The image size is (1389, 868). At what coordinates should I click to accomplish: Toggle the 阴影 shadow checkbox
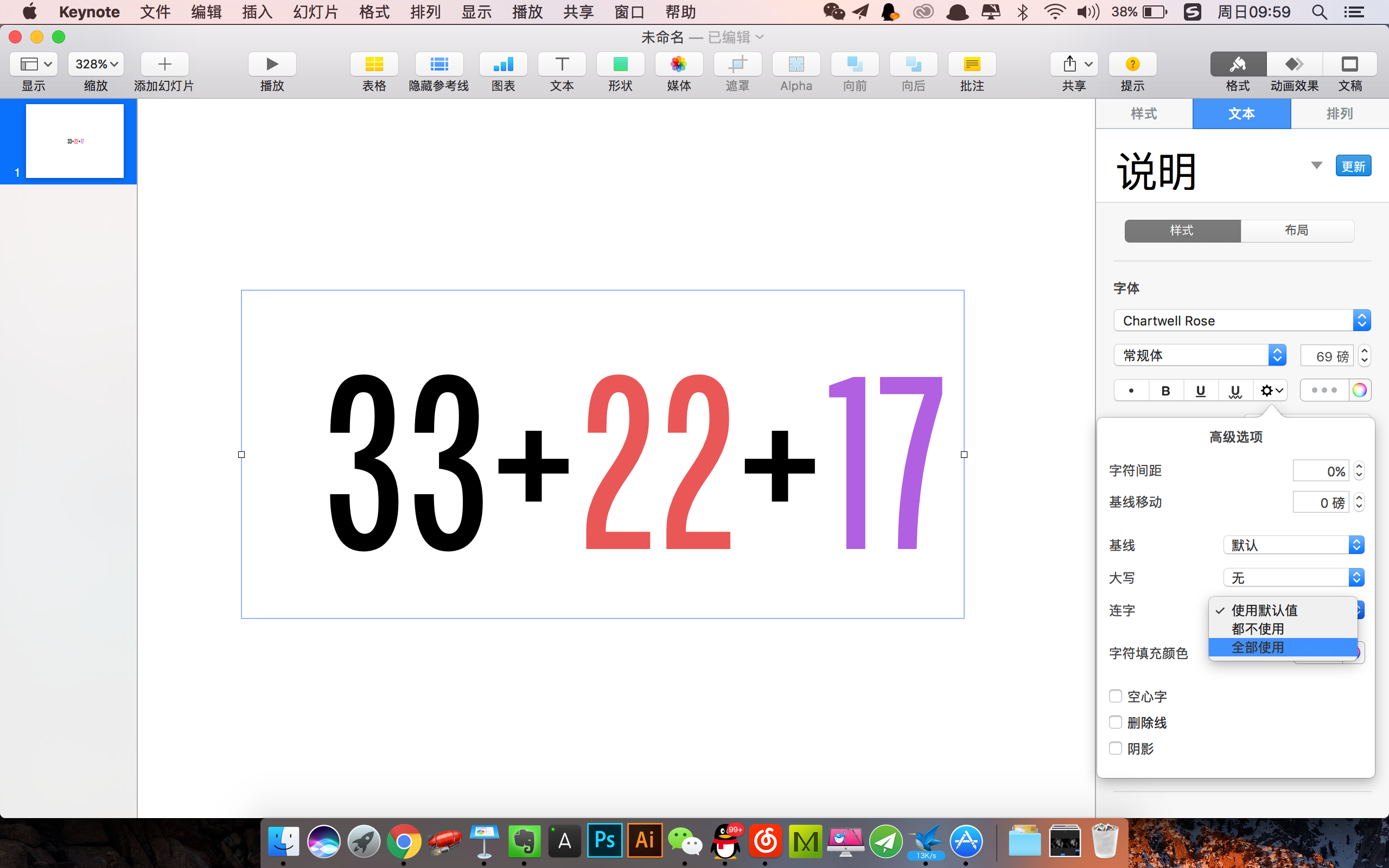1115,748
